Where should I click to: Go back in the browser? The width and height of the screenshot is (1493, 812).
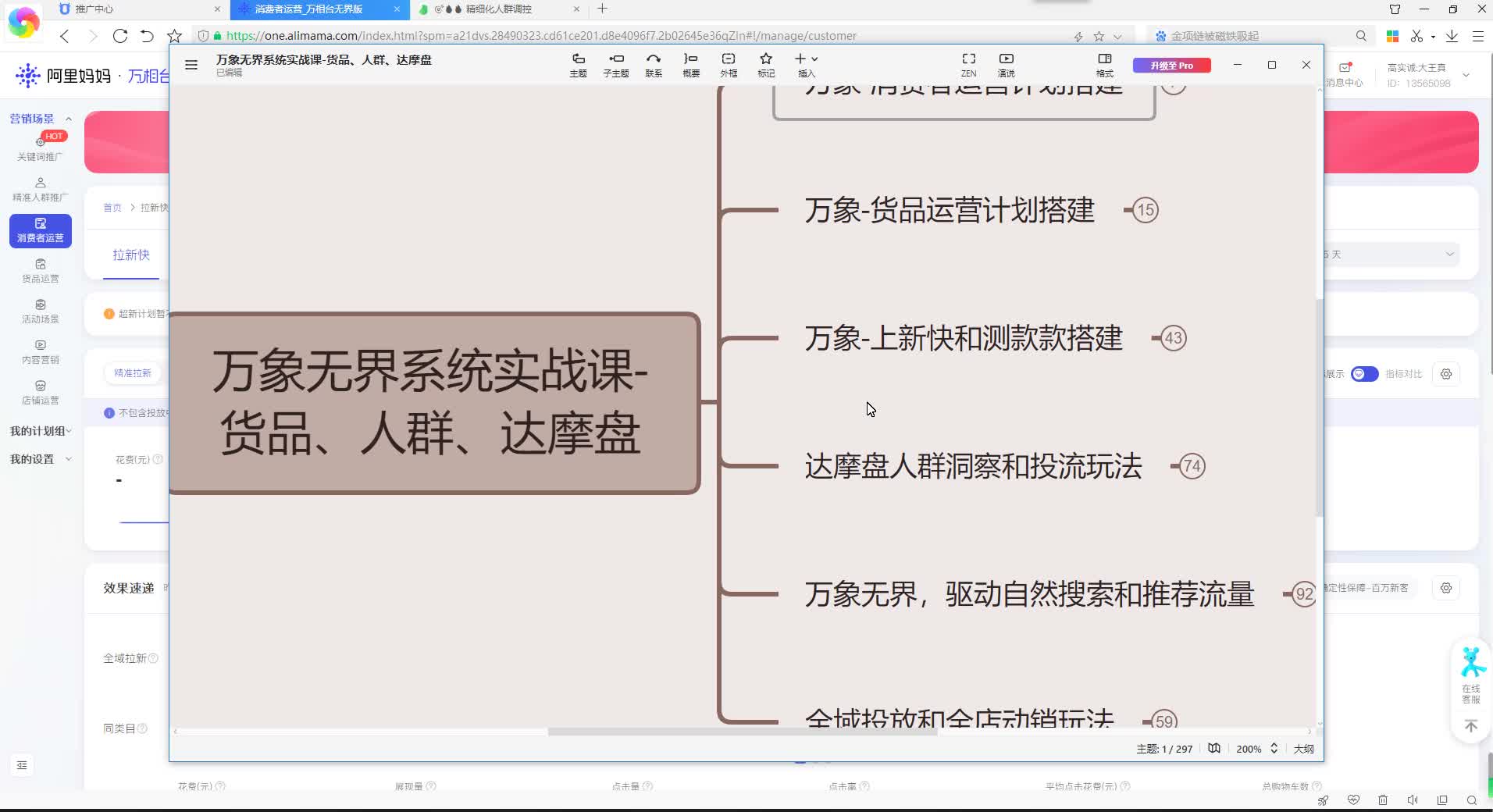[65, 36]
